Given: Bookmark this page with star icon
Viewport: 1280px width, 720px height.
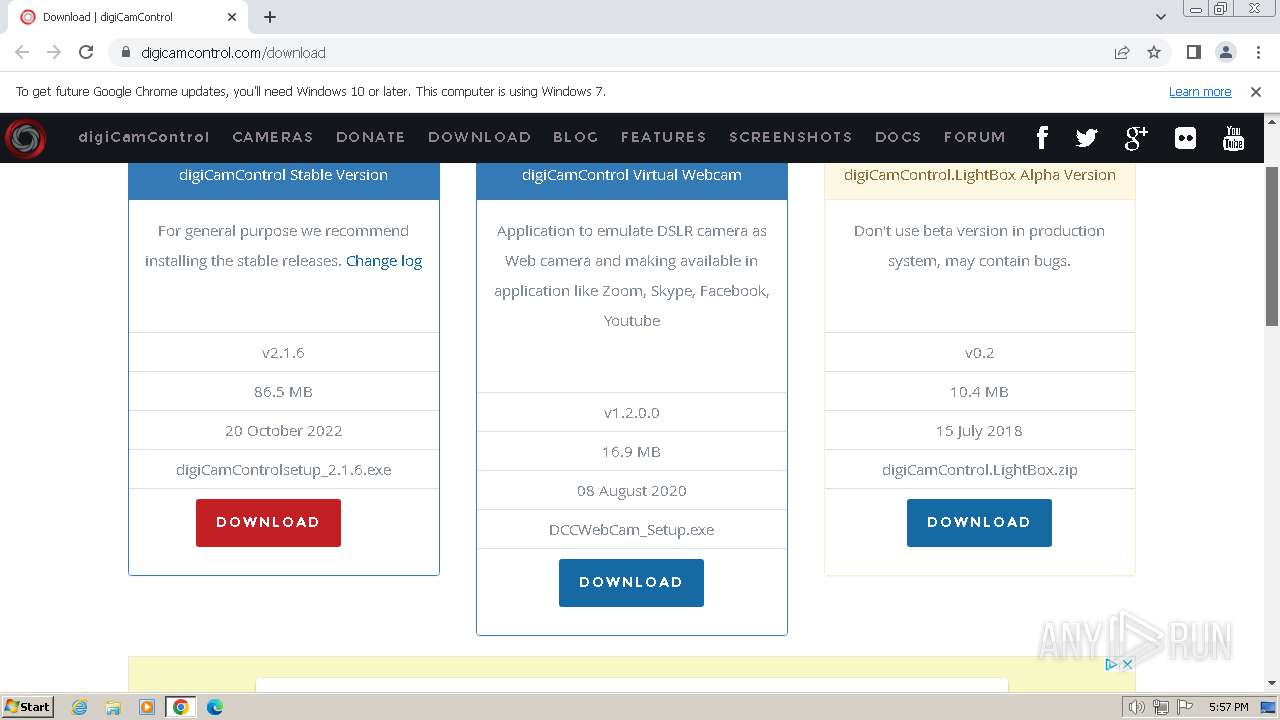Looking at the screenshot, I should 1154,52.
